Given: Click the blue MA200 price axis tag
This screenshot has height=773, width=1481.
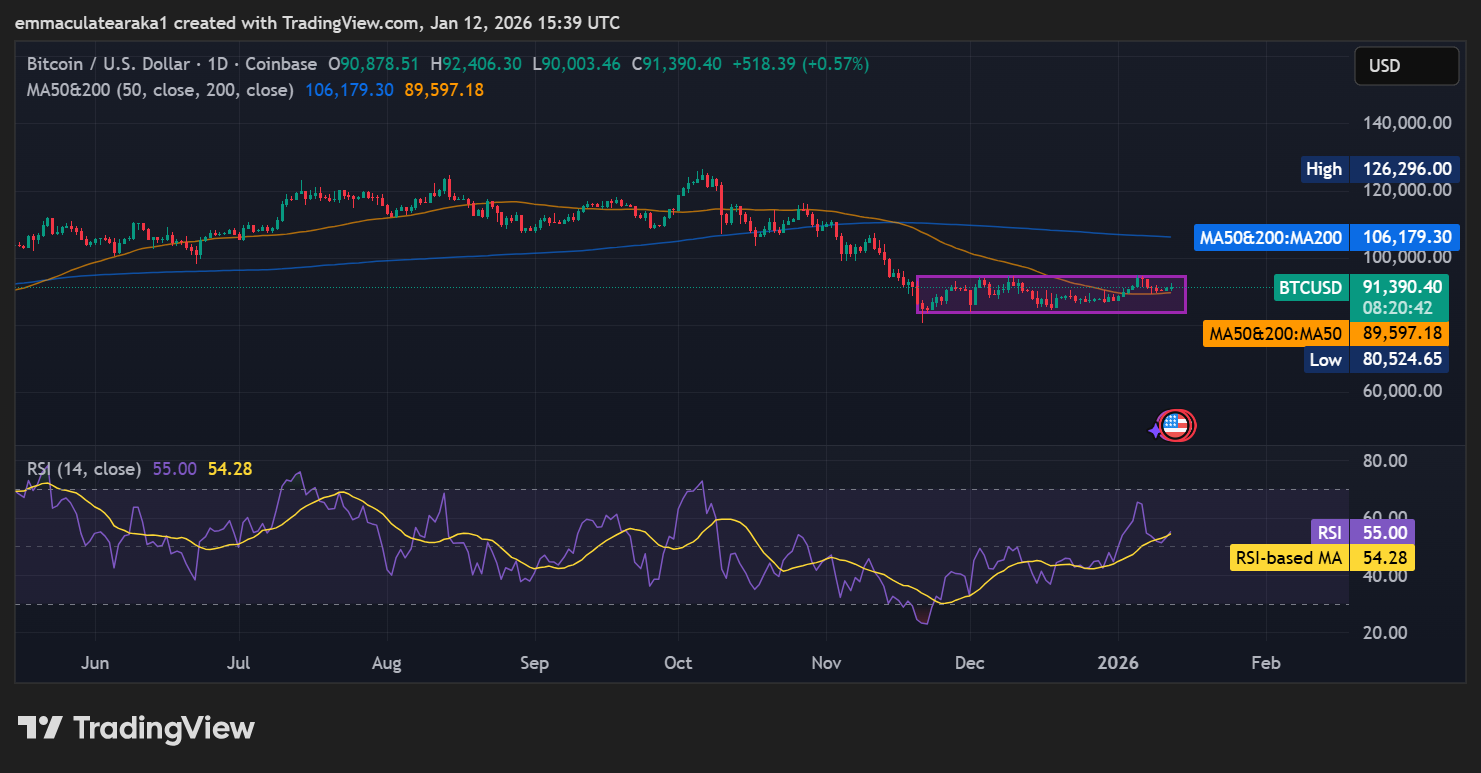Looking at the screenshot, I should 1271,238.
